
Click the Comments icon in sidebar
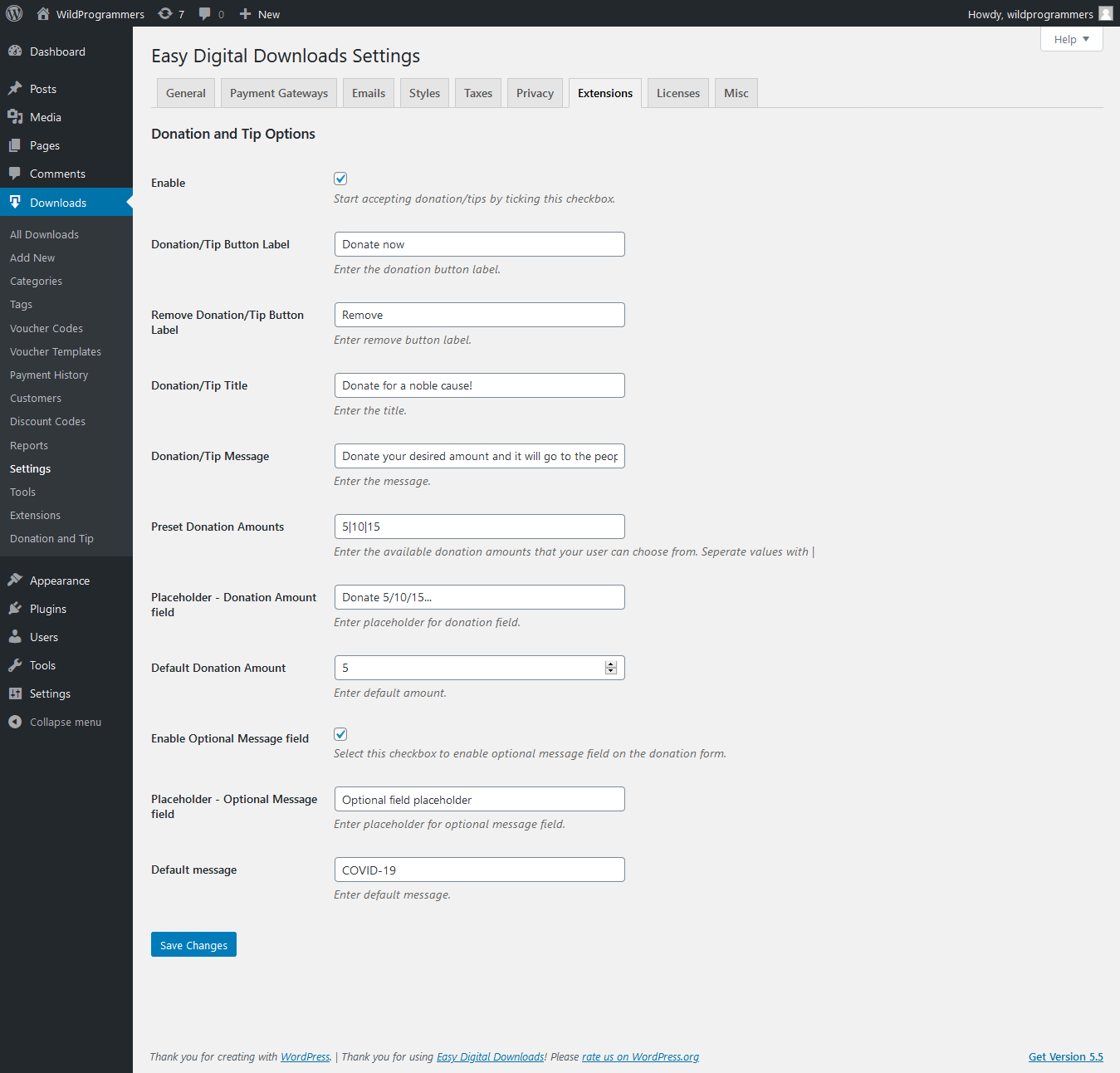pyautogui.click(x=15, y=173)
